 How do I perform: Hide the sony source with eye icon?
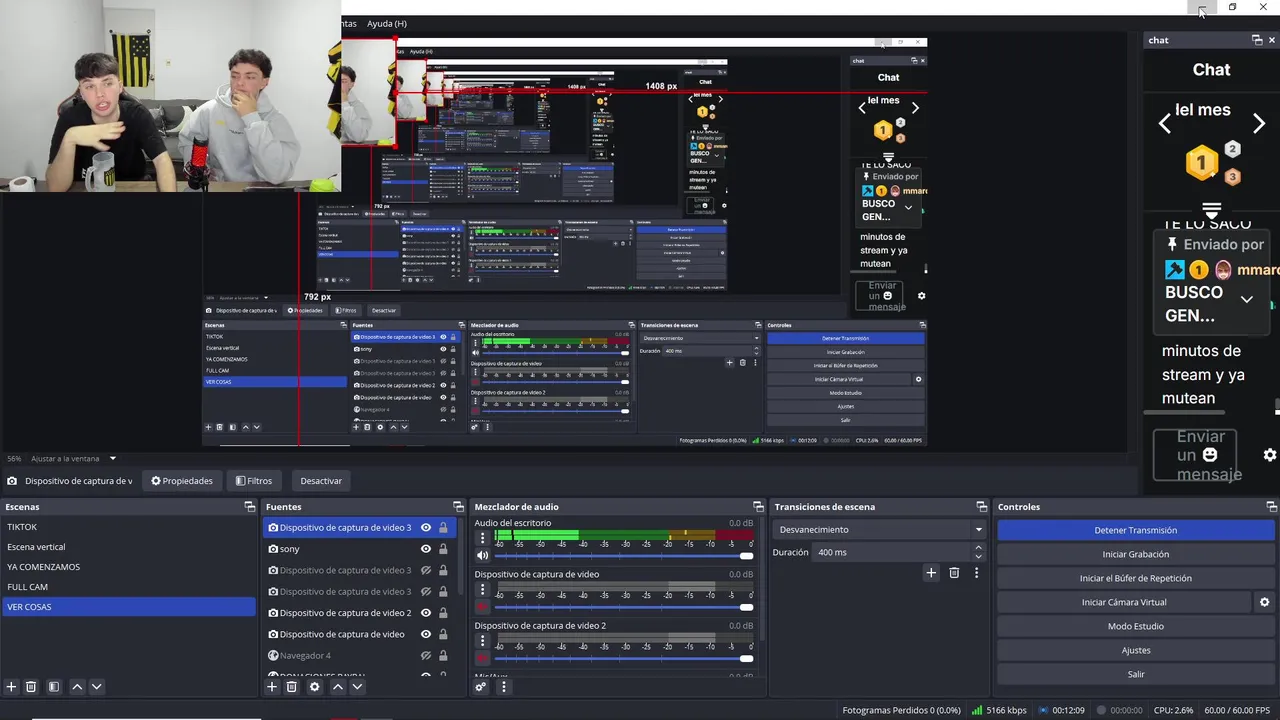[x=426, y=549]
